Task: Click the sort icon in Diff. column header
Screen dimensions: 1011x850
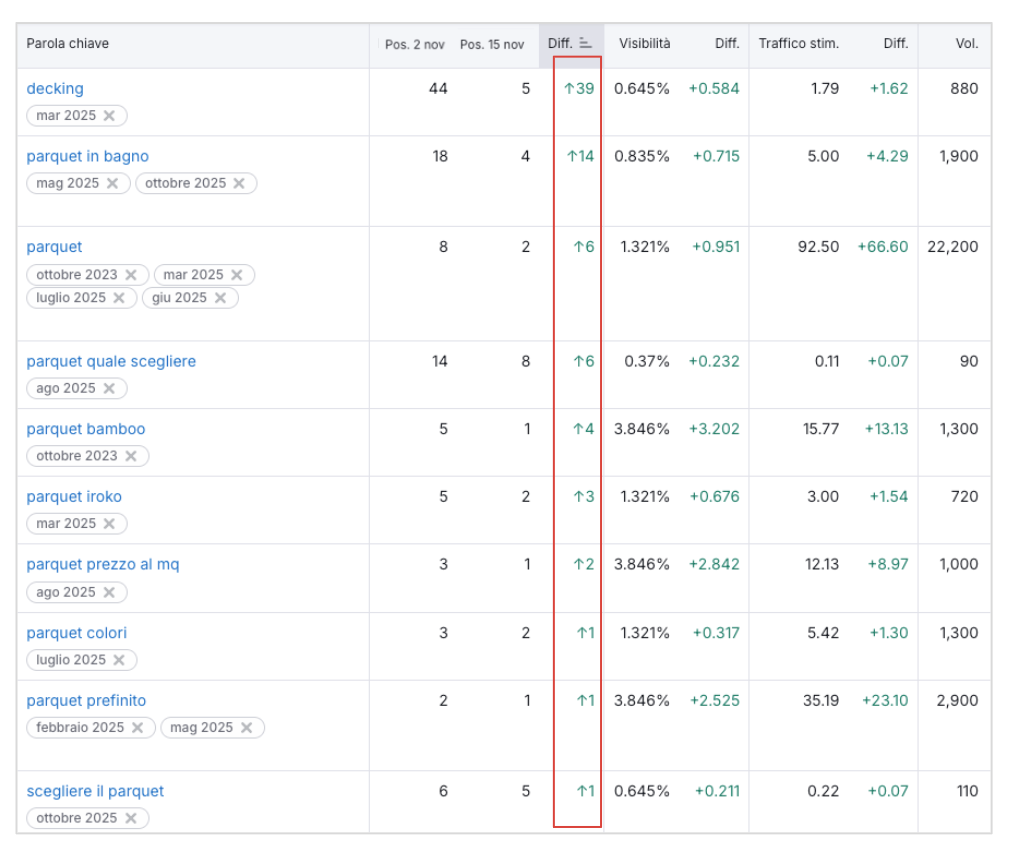Action: 586,44
